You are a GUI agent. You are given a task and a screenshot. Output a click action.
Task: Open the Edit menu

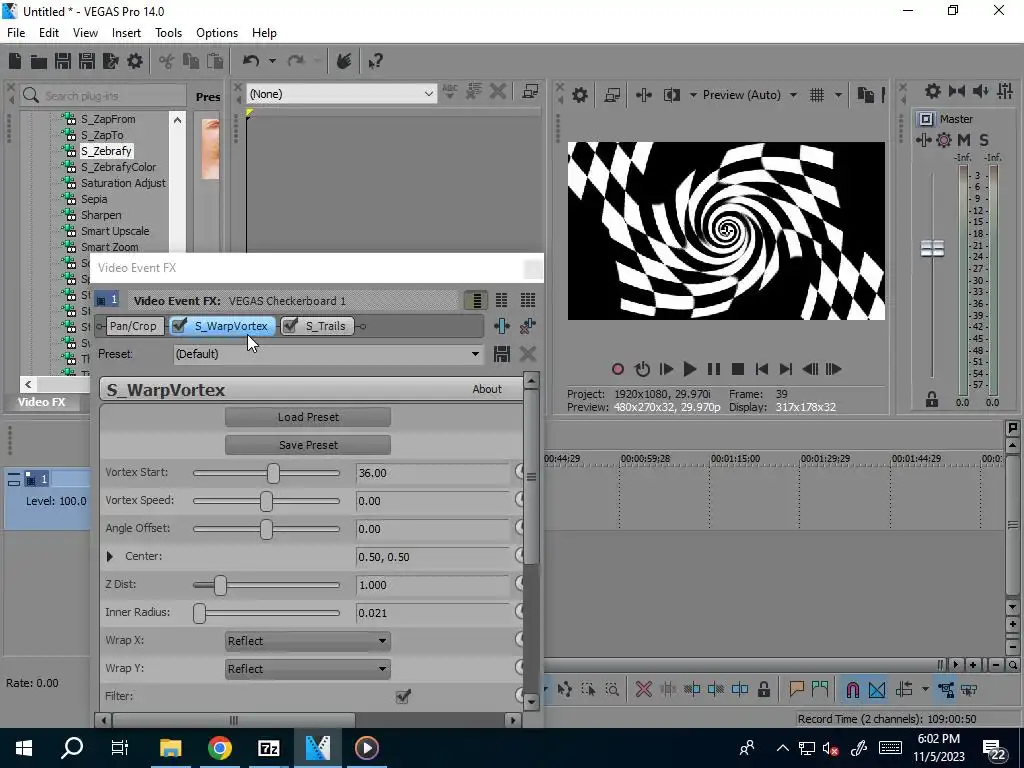tap(49, 33)
